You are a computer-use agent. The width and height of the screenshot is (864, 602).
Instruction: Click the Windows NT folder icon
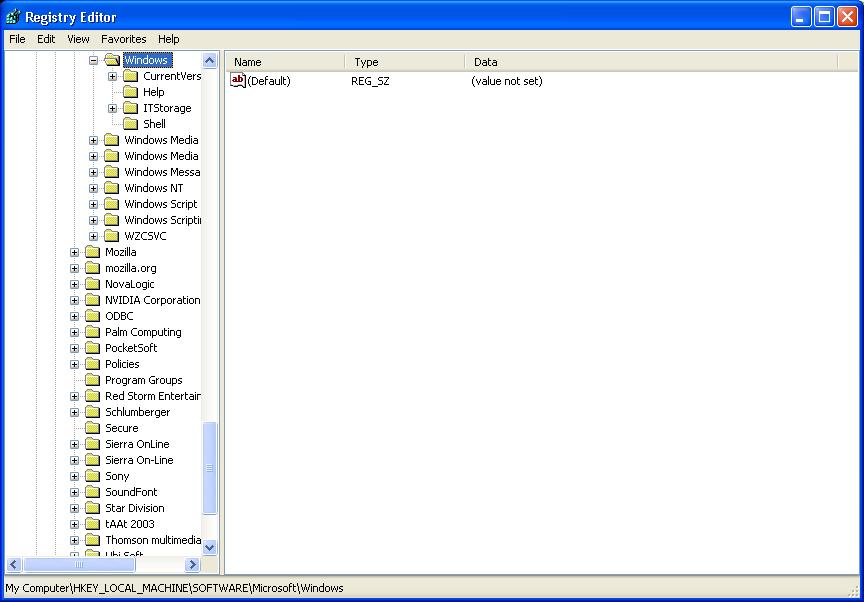(x=112, y=188)
